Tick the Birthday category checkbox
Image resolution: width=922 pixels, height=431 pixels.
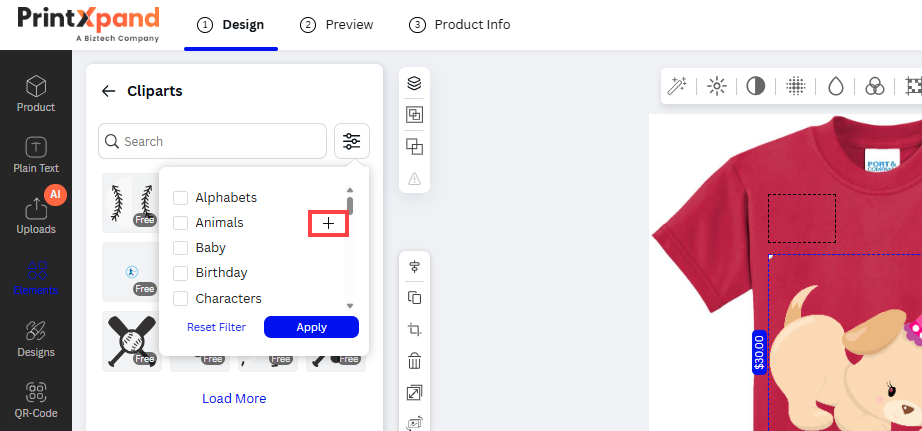pos(181,273)
